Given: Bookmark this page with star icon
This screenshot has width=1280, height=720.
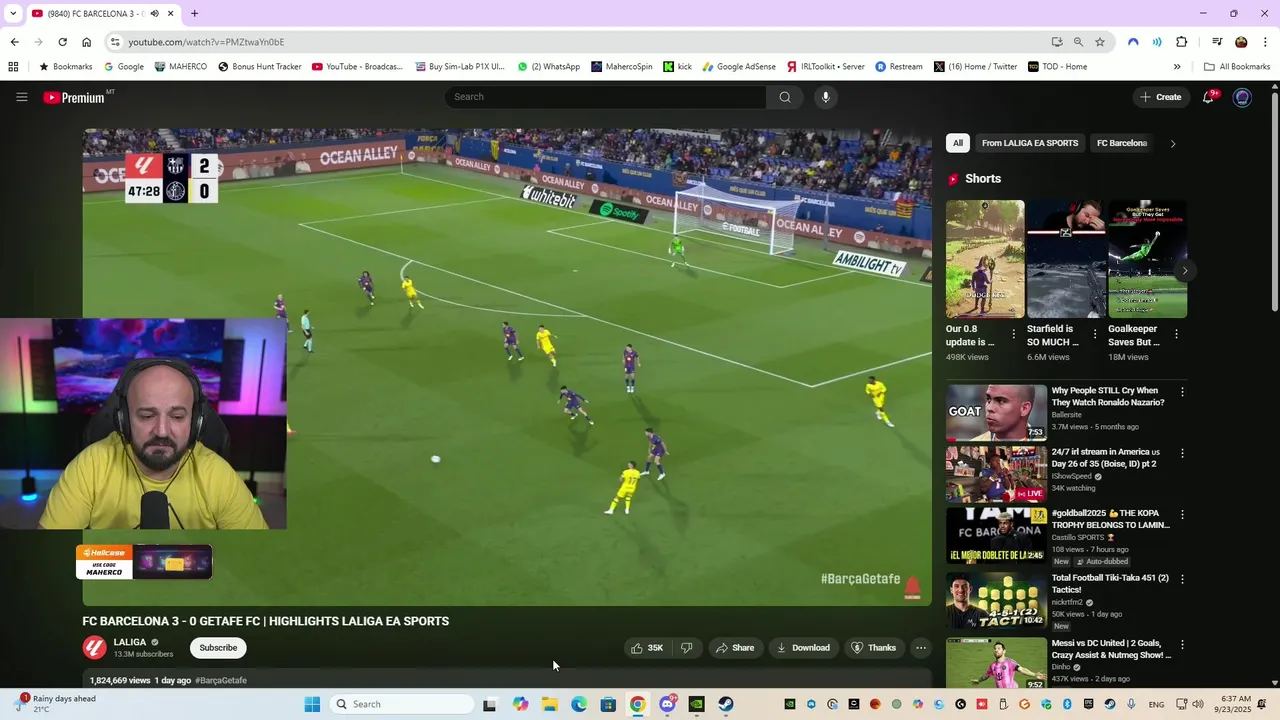Looking at the screenshot, I should point(1100,42).
